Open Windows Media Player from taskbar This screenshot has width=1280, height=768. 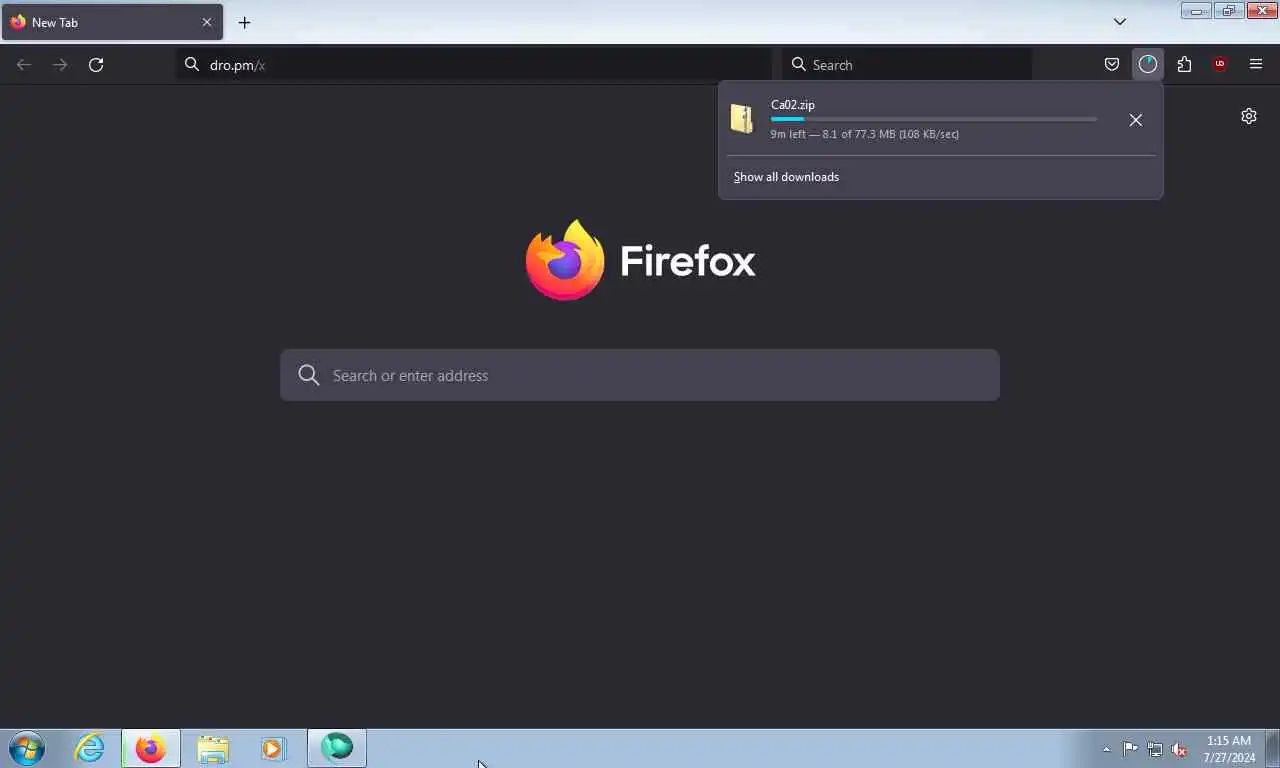point(273,748)
